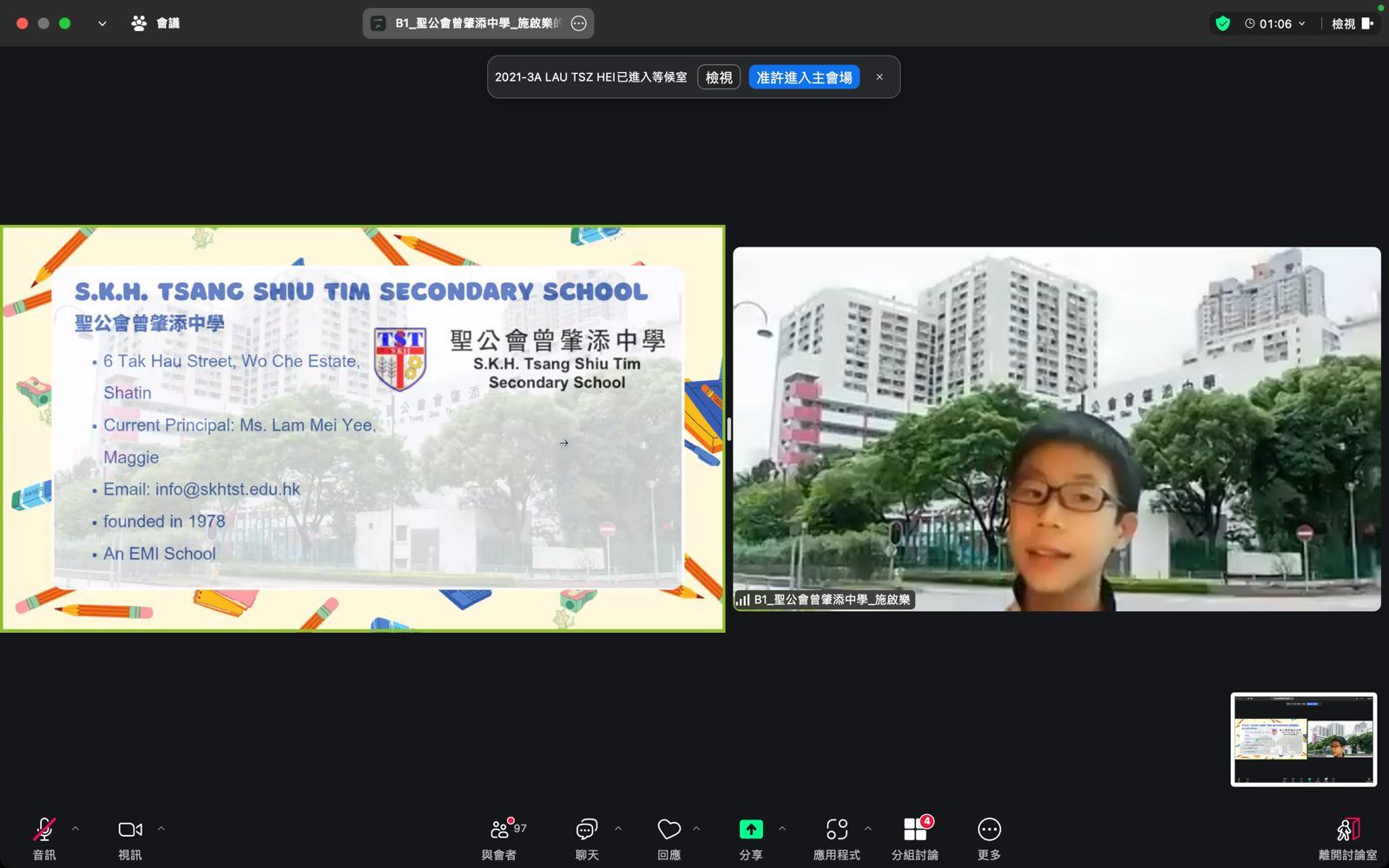Click the green share screen icon
This screenshot has height=868, width=1389.
[x=751, y=830]
